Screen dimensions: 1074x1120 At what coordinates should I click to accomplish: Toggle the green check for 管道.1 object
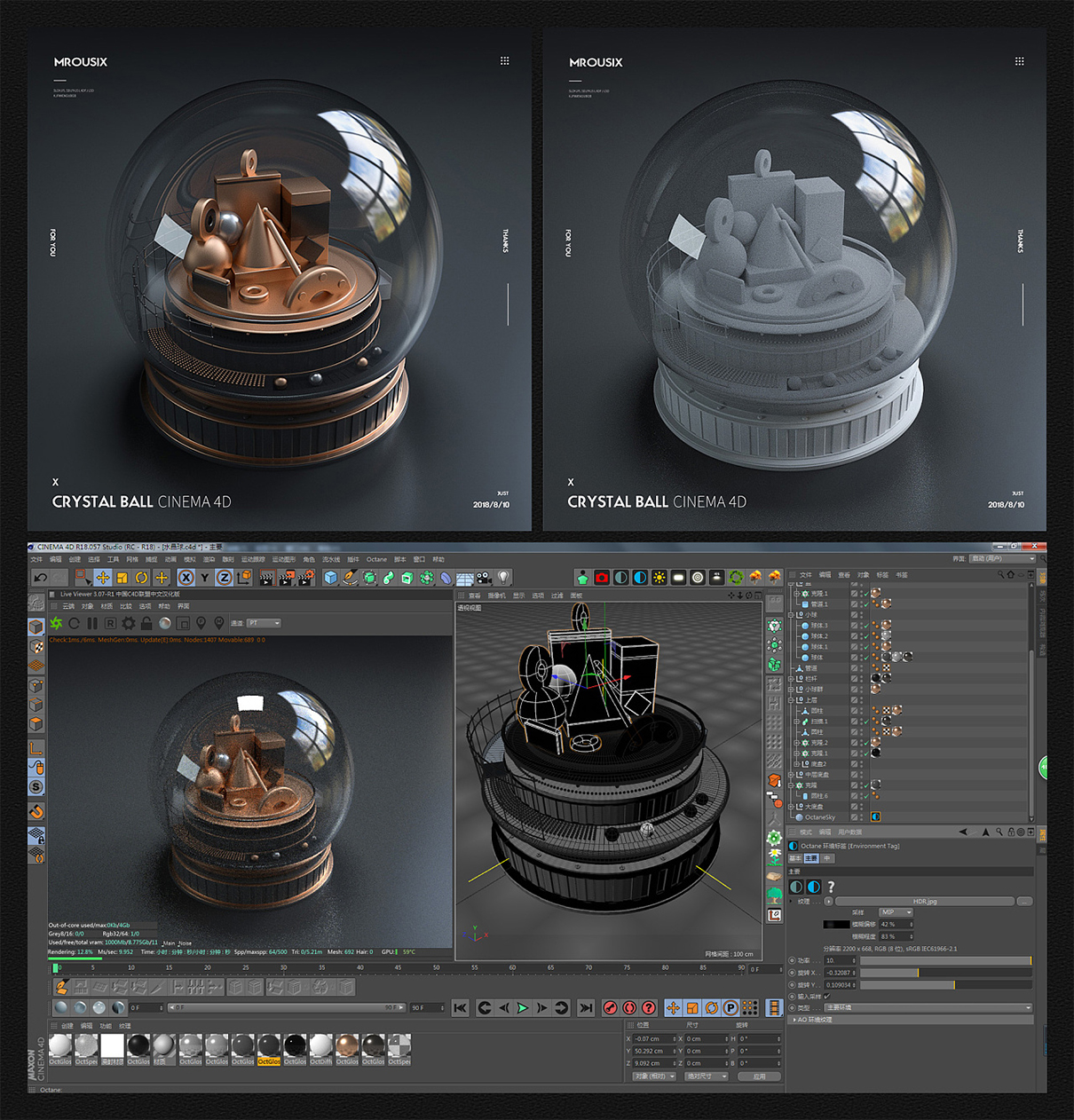tap(865, 604)
